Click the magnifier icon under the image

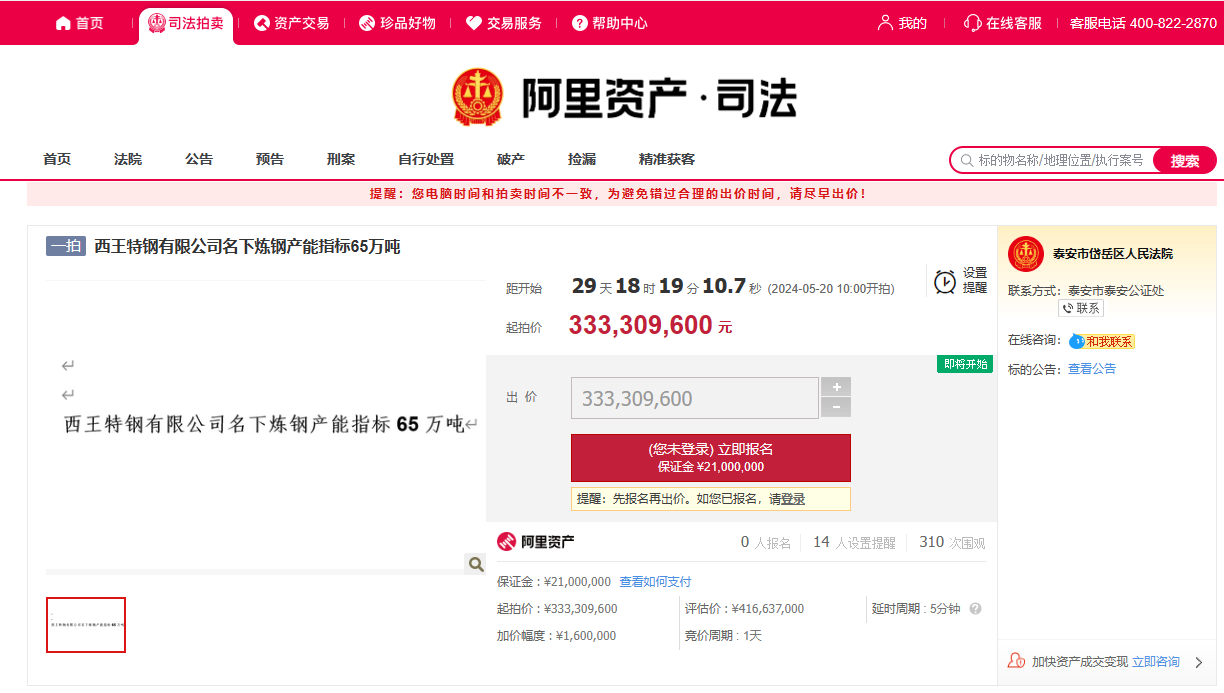(476, 565)
